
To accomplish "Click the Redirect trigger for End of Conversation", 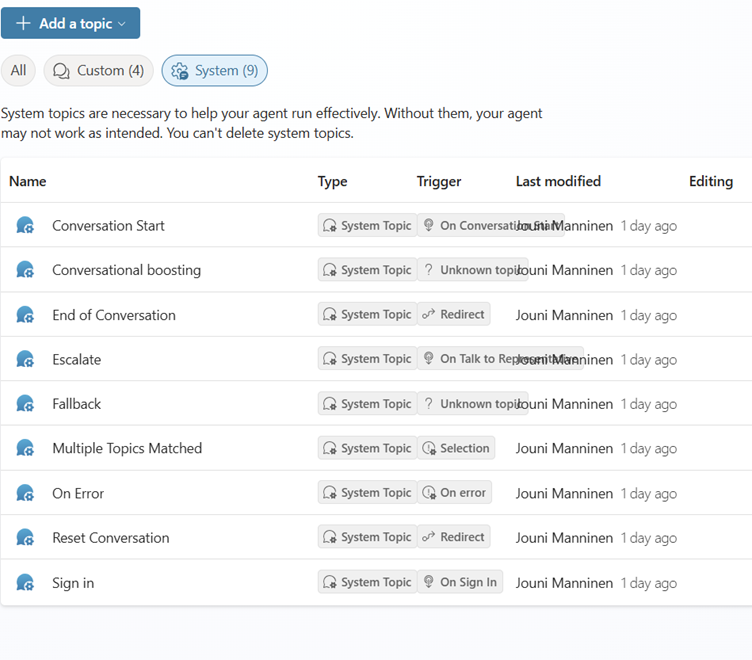I will point(453,314).
